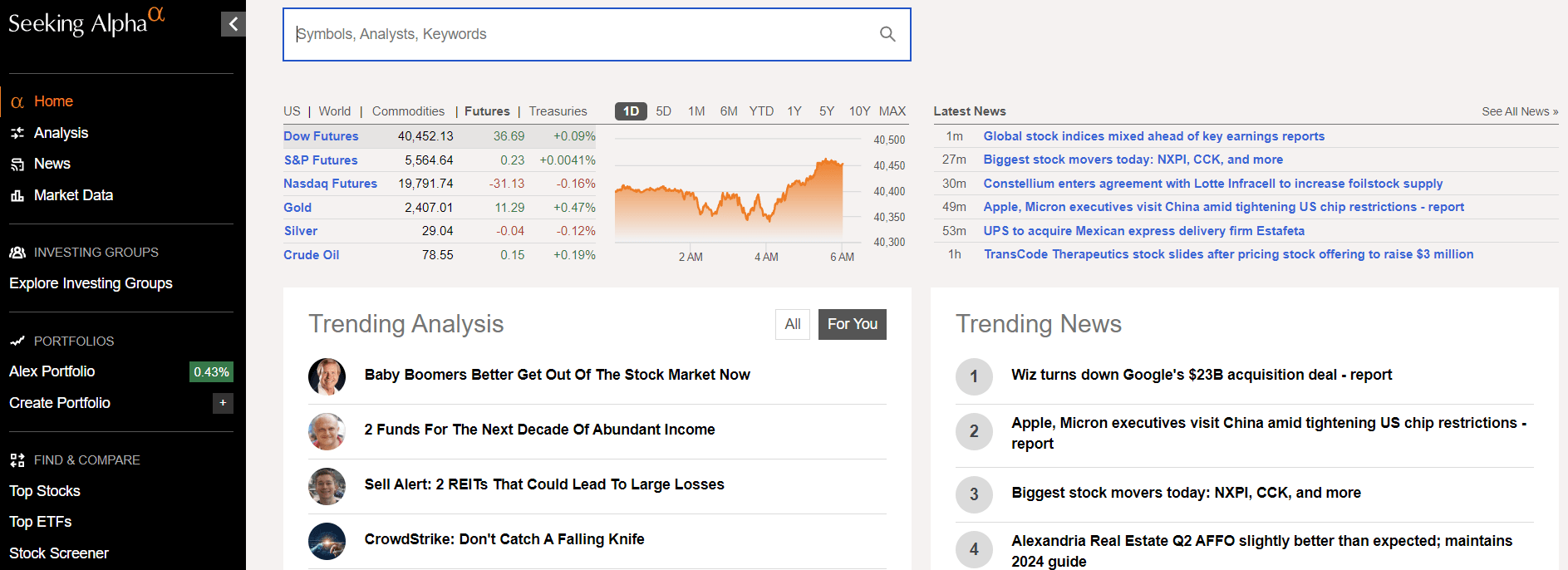Open the Gold quote link
The image size is (1568, 570).
297,208
